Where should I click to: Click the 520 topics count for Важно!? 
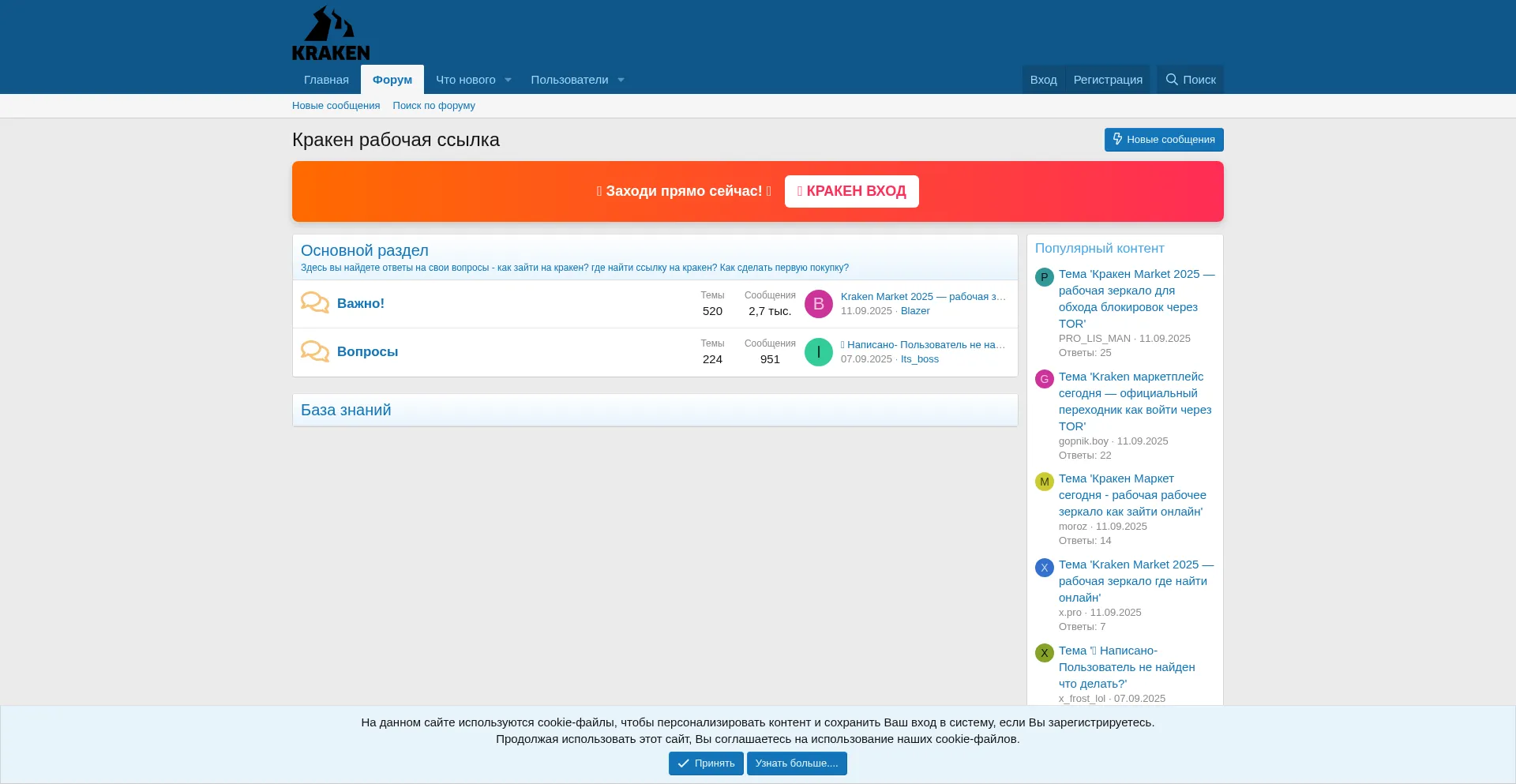[712, 311]
